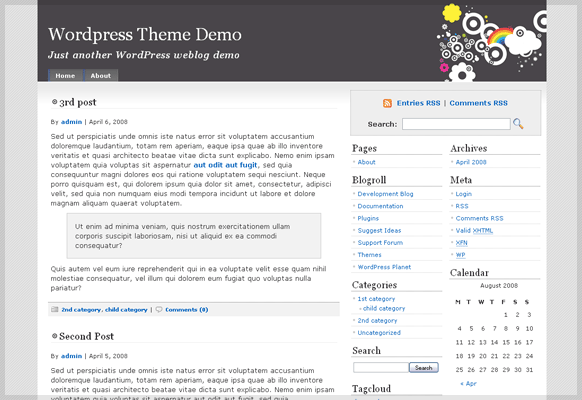Open the 3rd post title

[x=78, y=102]
